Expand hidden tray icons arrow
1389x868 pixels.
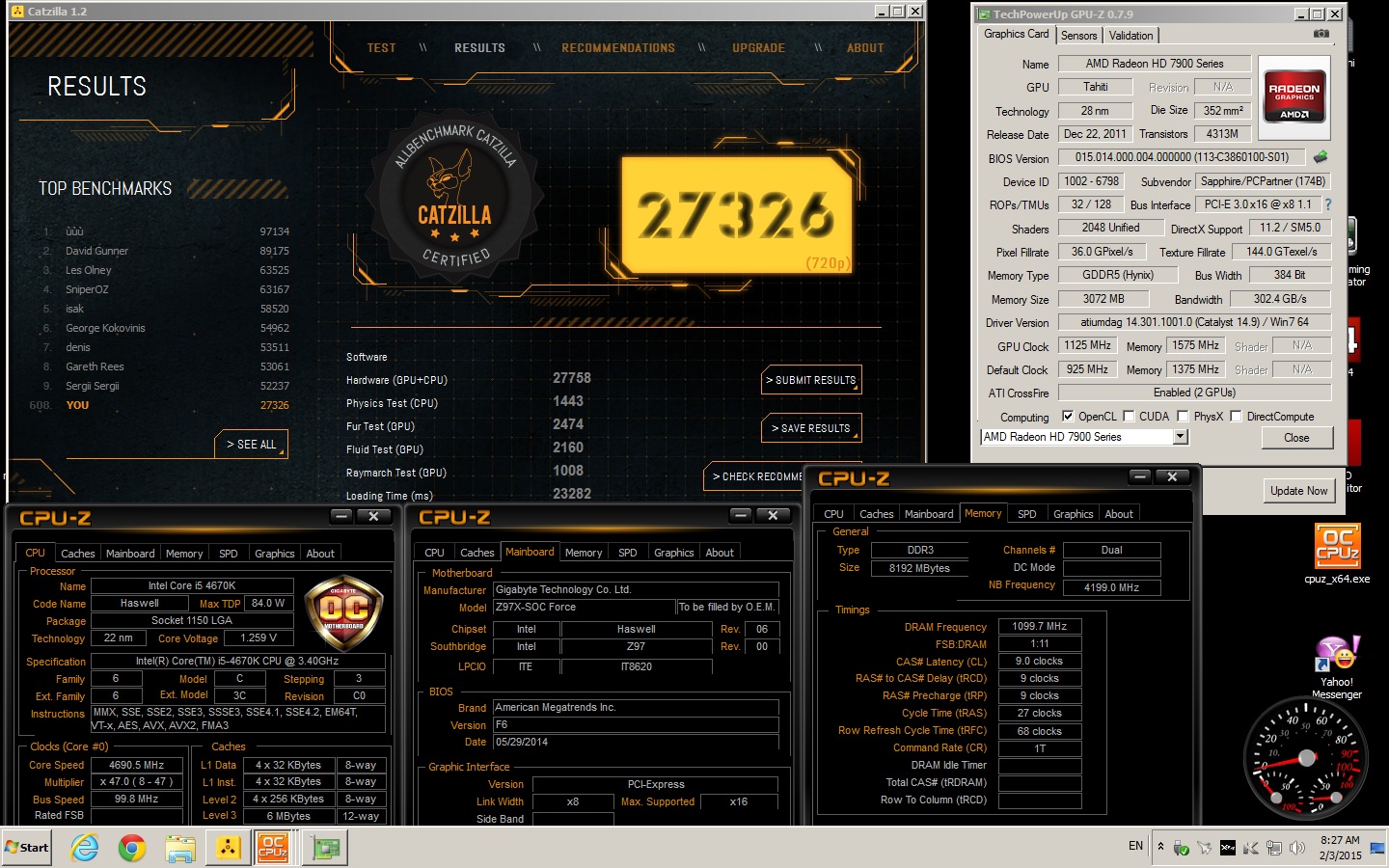click(x=1160, y=847)
